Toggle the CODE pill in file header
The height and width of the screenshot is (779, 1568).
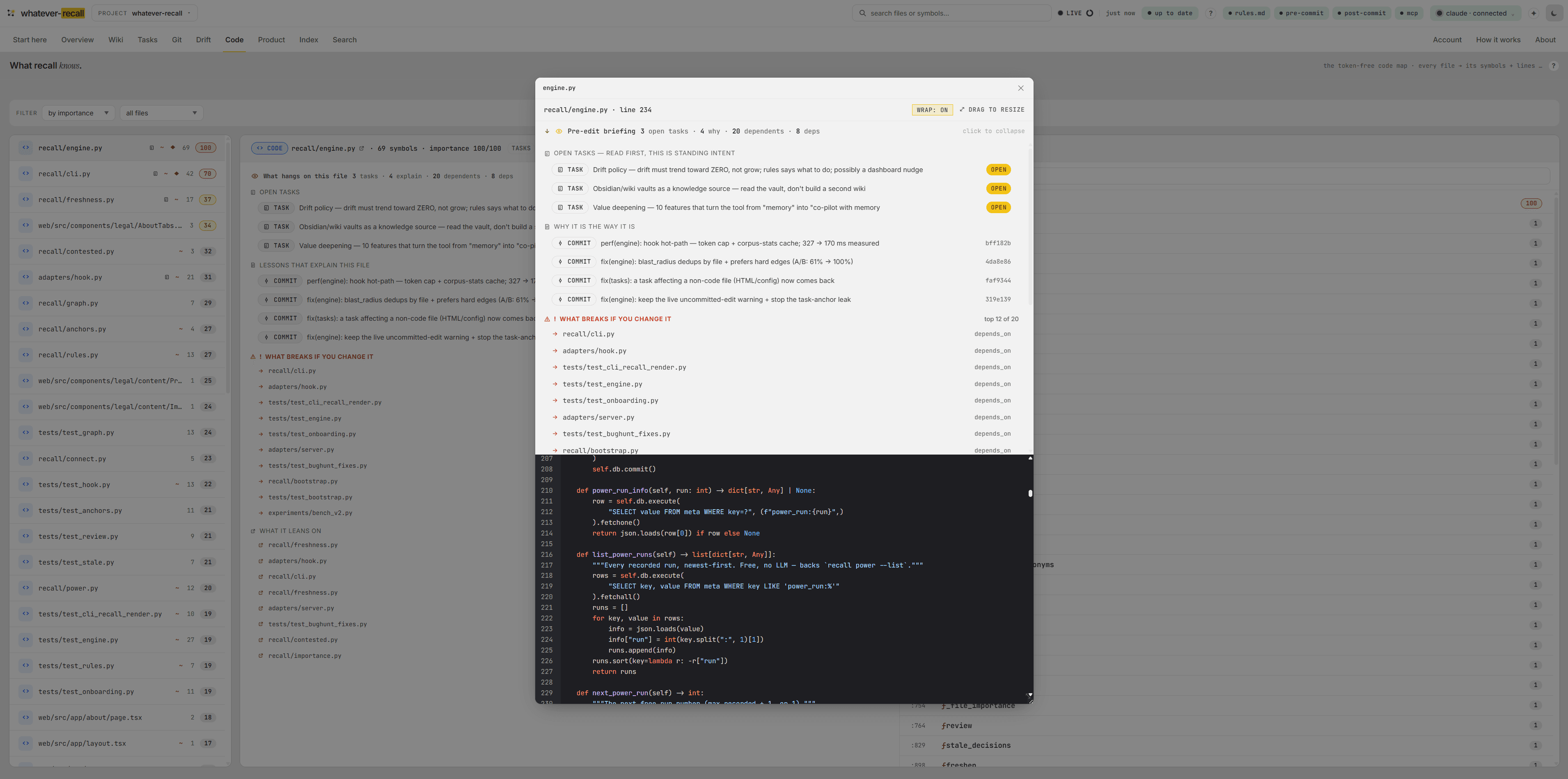[269, 148]
